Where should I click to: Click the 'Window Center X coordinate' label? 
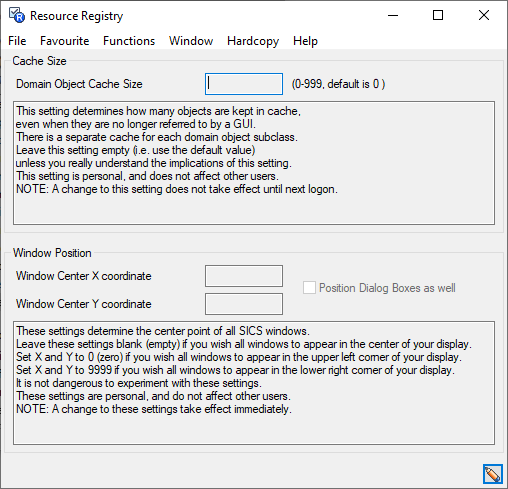(84, 276)
